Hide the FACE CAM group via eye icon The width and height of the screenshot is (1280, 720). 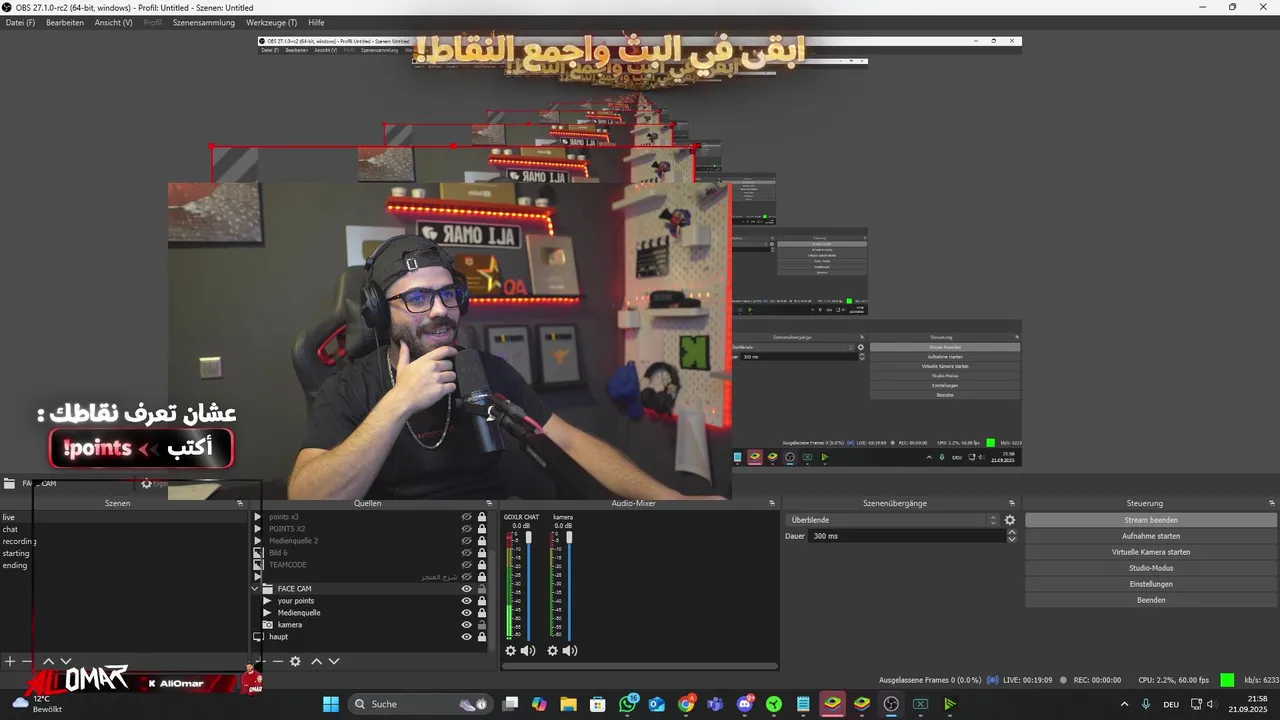click(x=466, y=589)
